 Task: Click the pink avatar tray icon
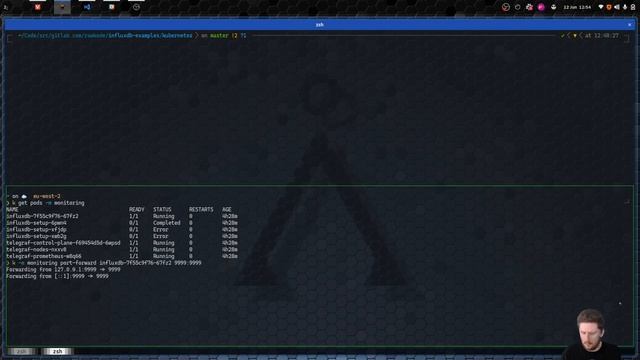click(x=541, y=7)
